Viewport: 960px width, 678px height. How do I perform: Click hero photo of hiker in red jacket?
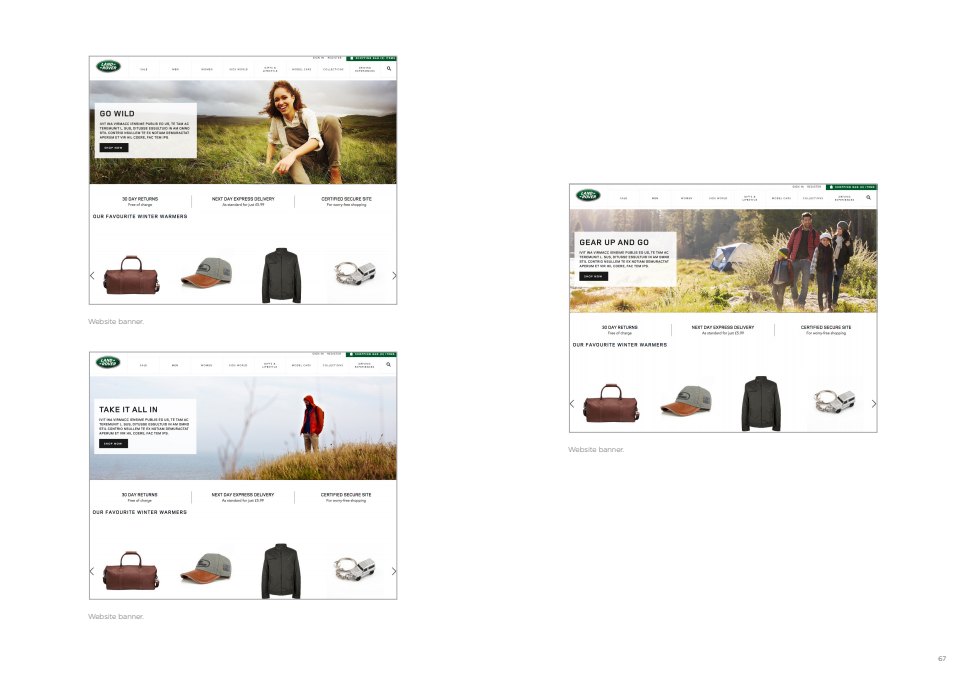[x=243, y=428]
